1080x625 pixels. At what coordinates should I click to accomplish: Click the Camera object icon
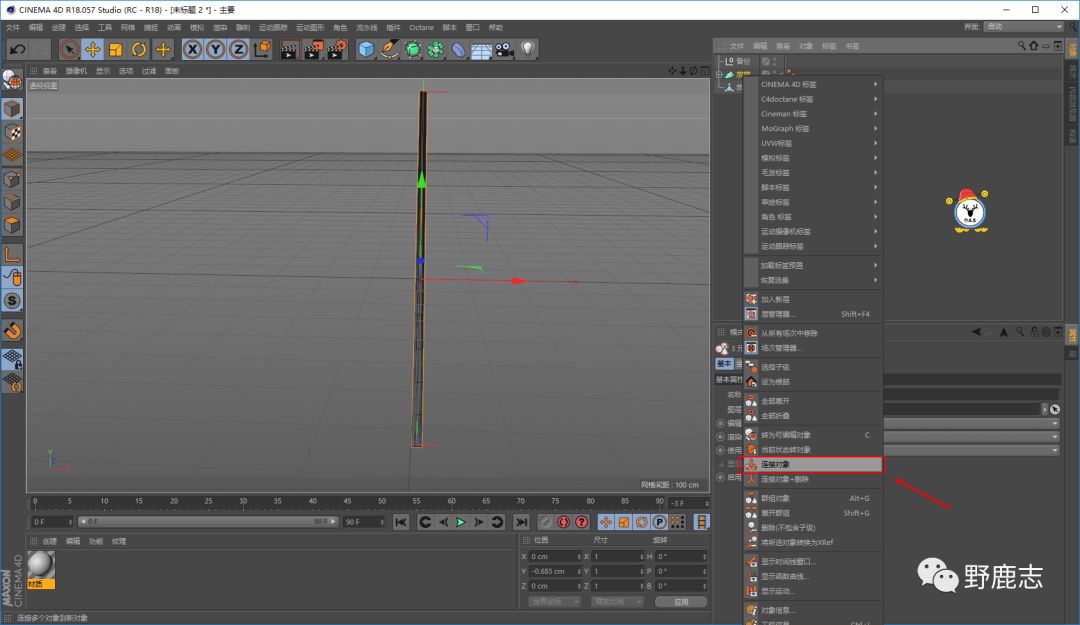[x=504, y=49]
